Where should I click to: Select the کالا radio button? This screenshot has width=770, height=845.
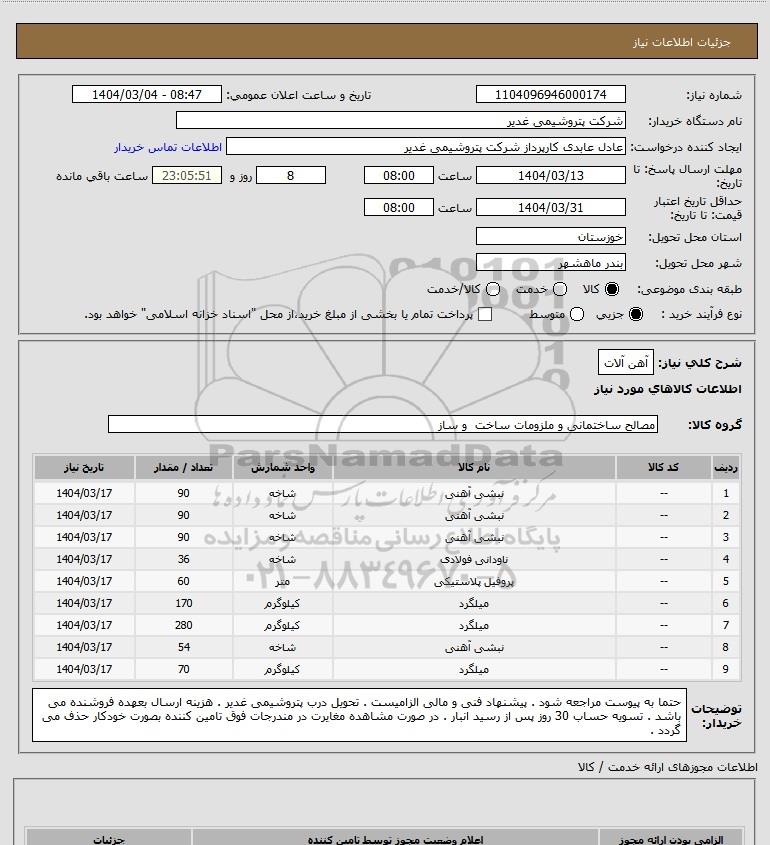click(612, 289)
